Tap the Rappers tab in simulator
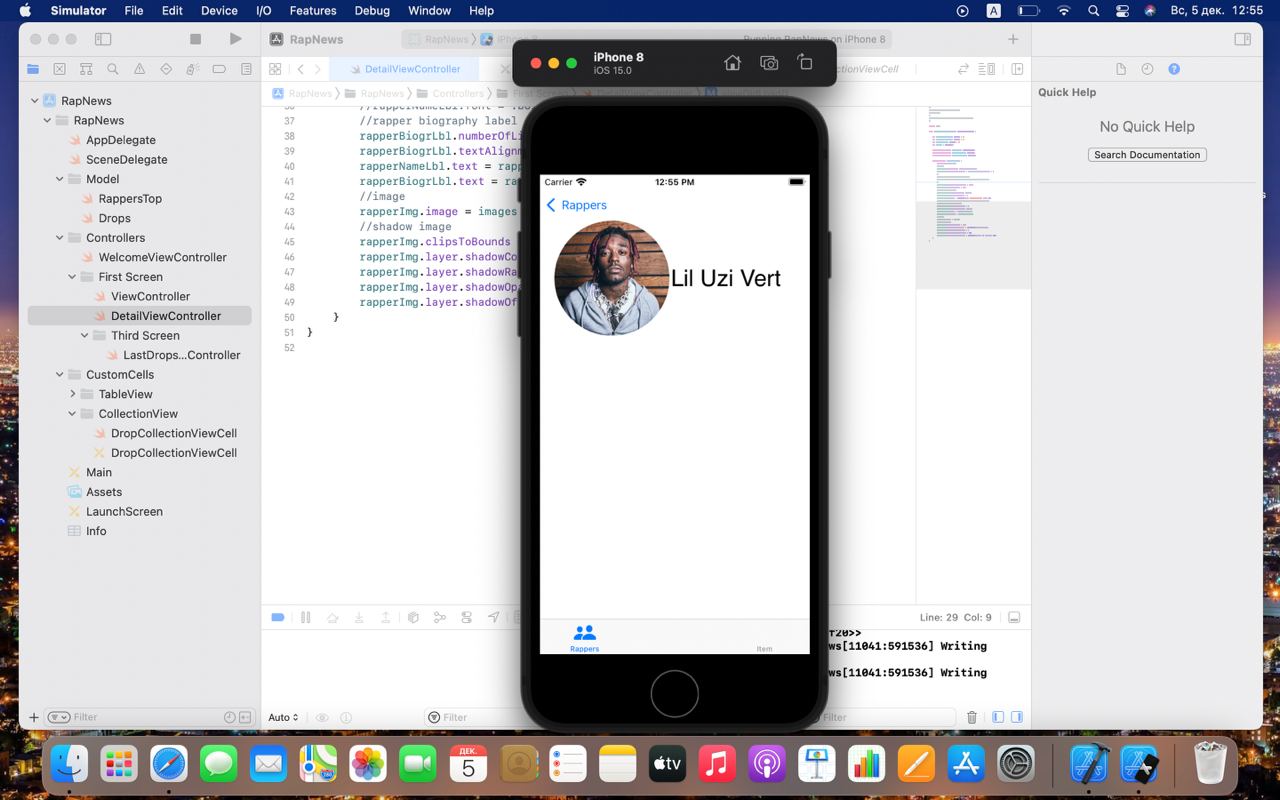The width and height of the screenshot is (1280, 800). pyautogui.click(x=585, y=637)
